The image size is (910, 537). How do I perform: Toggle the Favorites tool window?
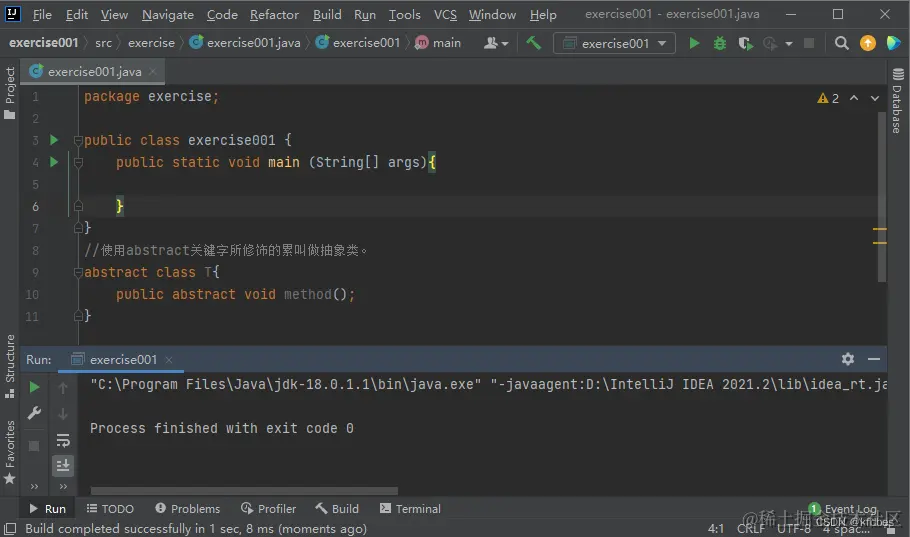coord(9,452)
